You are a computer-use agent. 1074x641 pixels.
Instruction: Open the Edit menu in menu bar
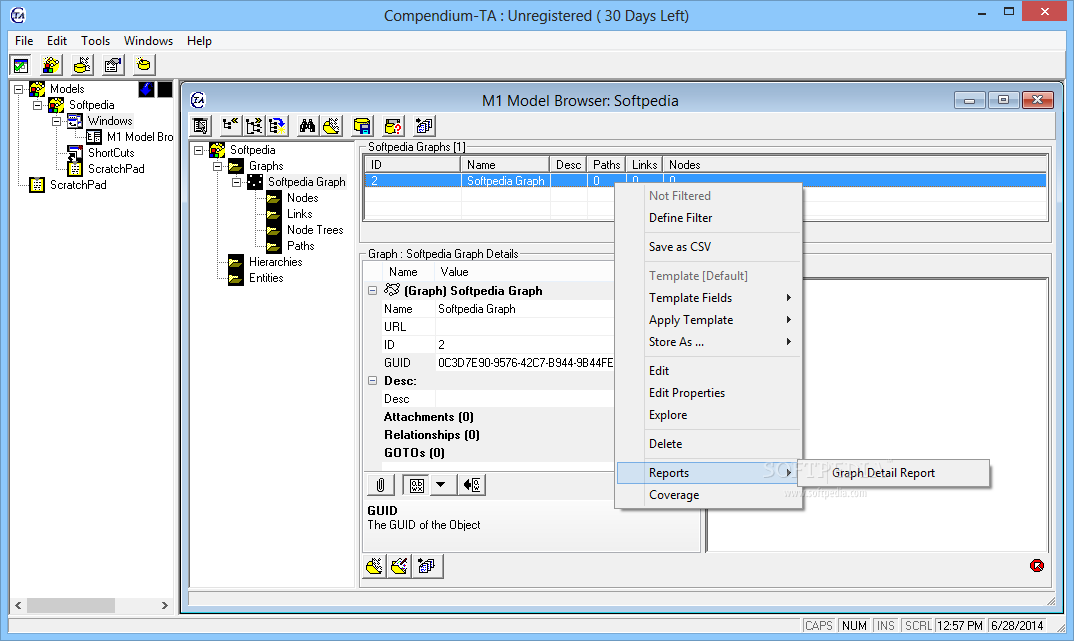[x=57, y=41]
